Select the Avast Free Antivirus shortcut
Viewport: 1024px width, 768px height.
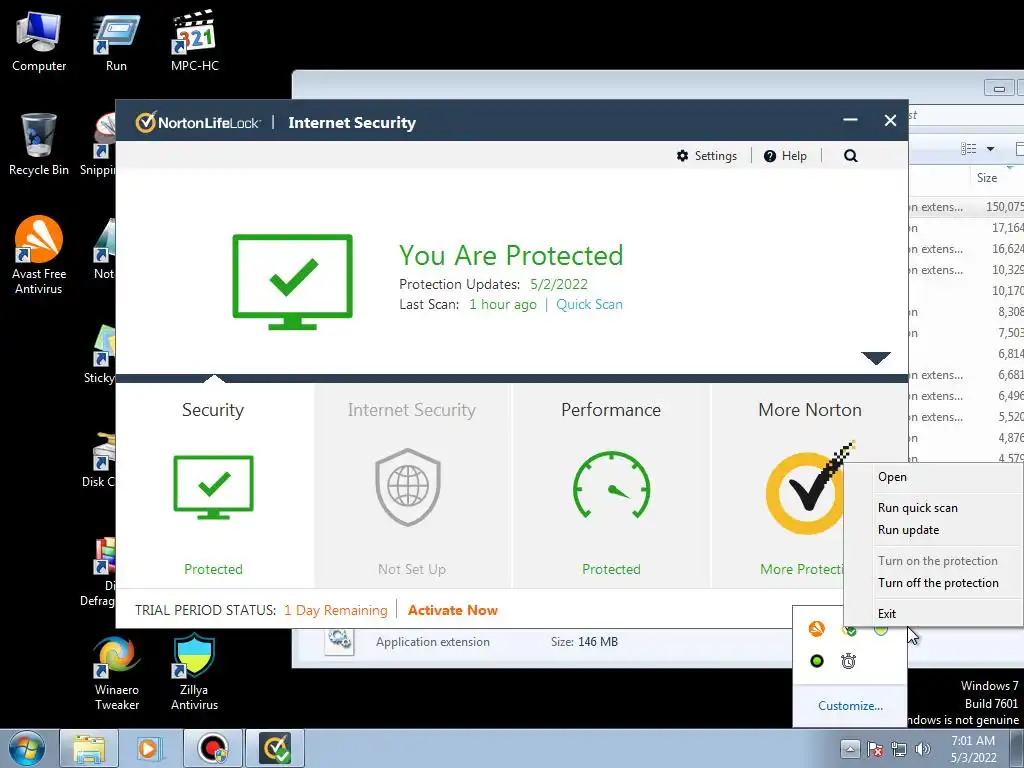[39, 255]
